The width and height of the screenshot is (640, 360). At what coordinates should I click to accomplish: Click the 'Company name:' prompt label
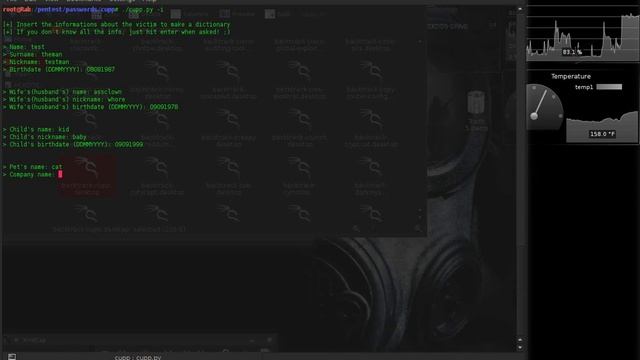[31, 174]
